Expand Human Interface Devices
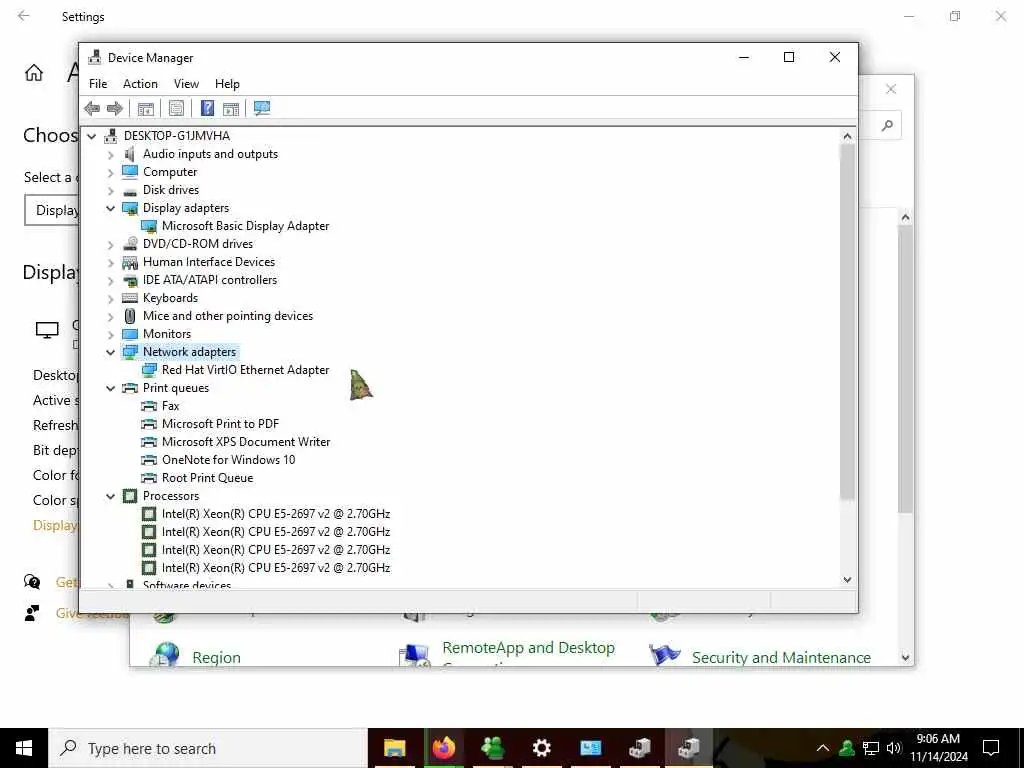 pyautogui.click(x=110, y=263)
